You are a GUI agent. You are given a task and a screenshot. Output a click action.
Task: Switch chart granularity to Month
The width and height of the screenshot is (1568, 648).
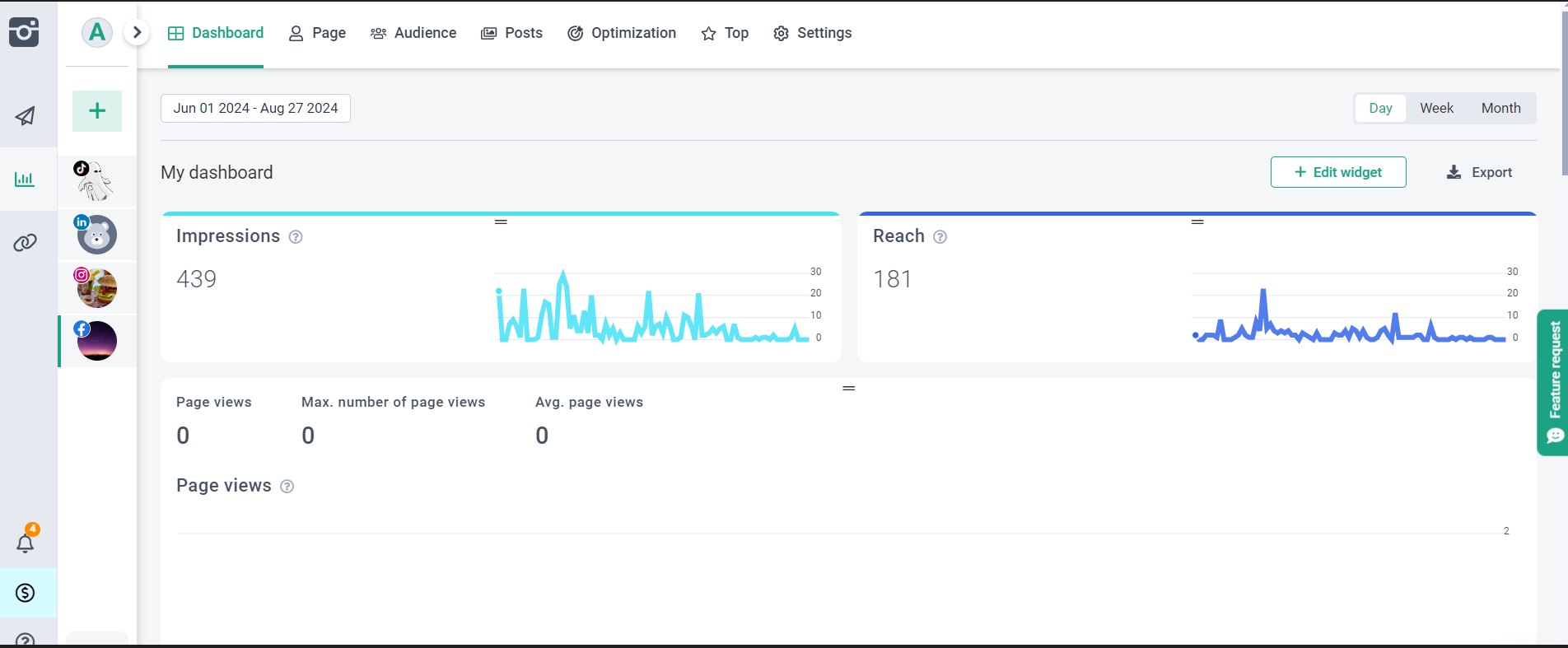1500,108
